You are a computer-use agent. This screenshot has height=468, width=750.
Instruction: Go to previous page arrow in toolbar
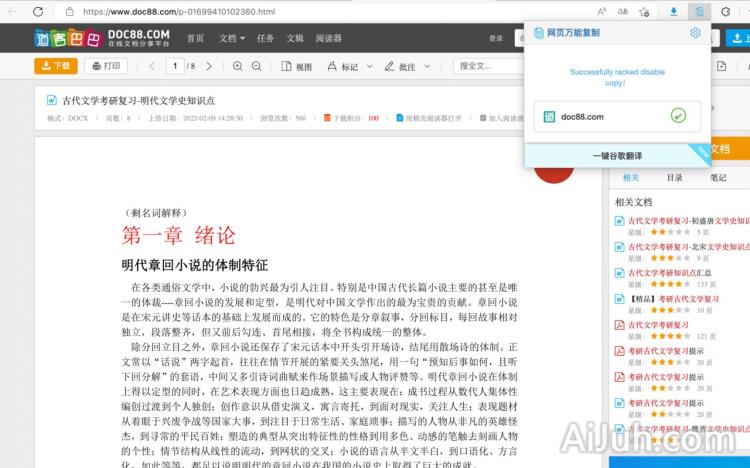[x=152, y=66]
